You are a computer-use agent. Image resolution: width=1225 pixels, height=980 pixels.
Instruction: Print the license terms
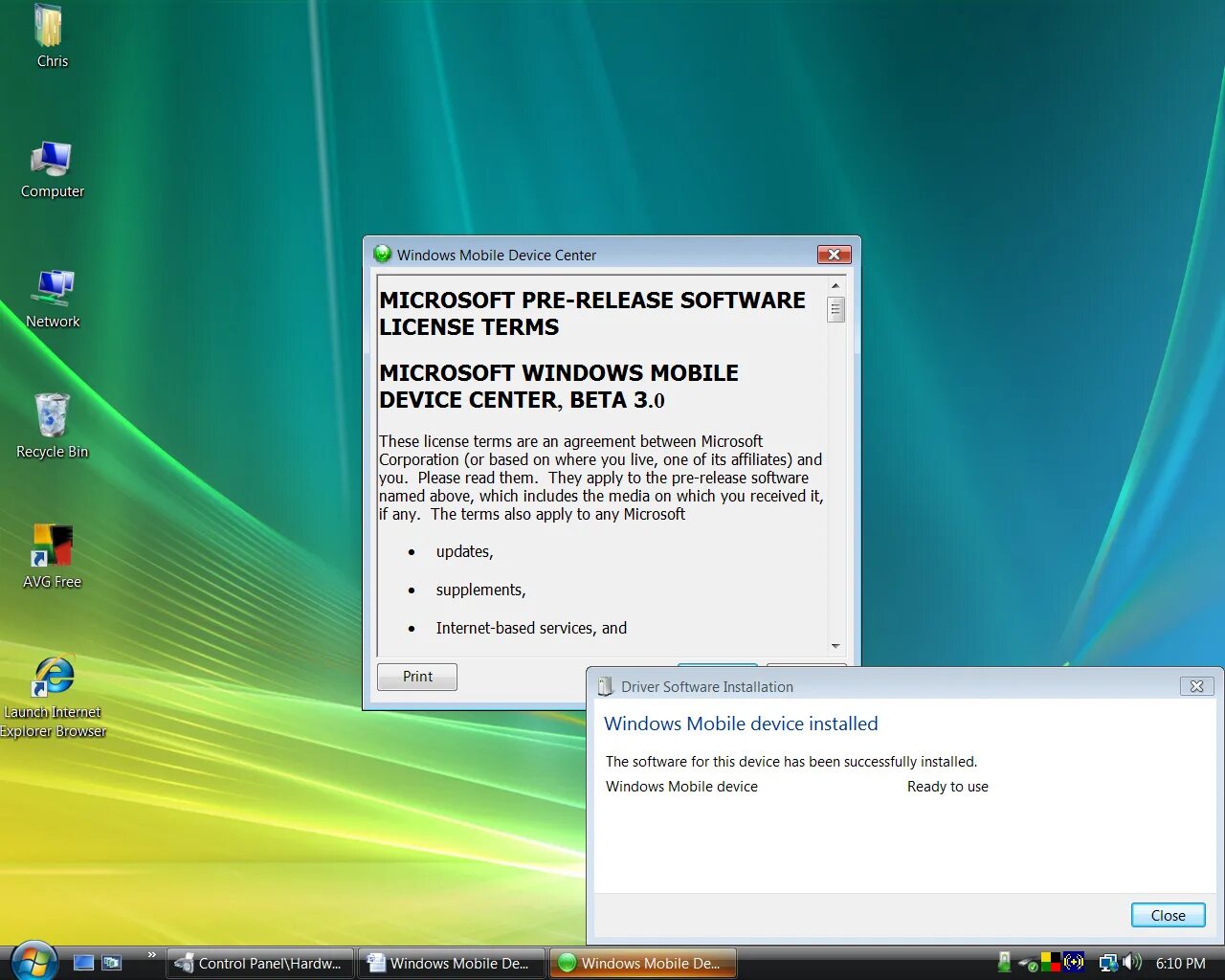[417, 677]
